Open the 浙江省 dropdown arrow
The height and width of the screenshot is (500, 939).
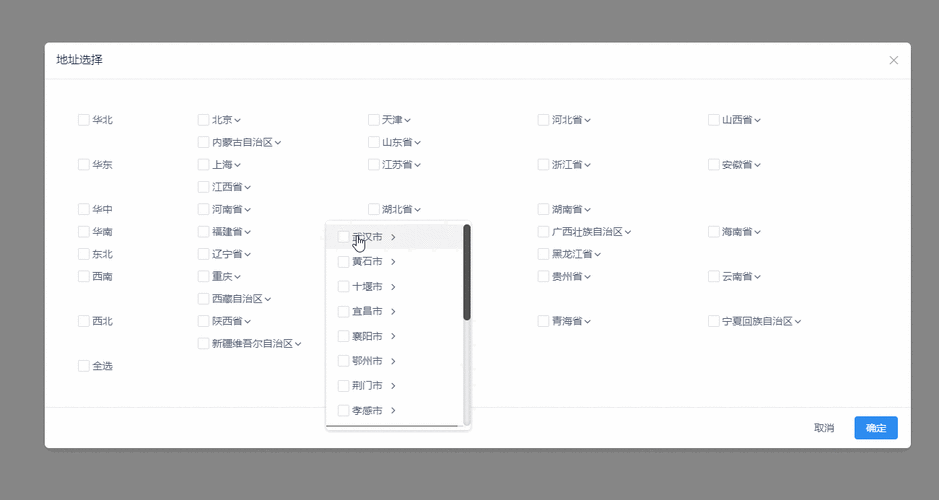(587, 165)
